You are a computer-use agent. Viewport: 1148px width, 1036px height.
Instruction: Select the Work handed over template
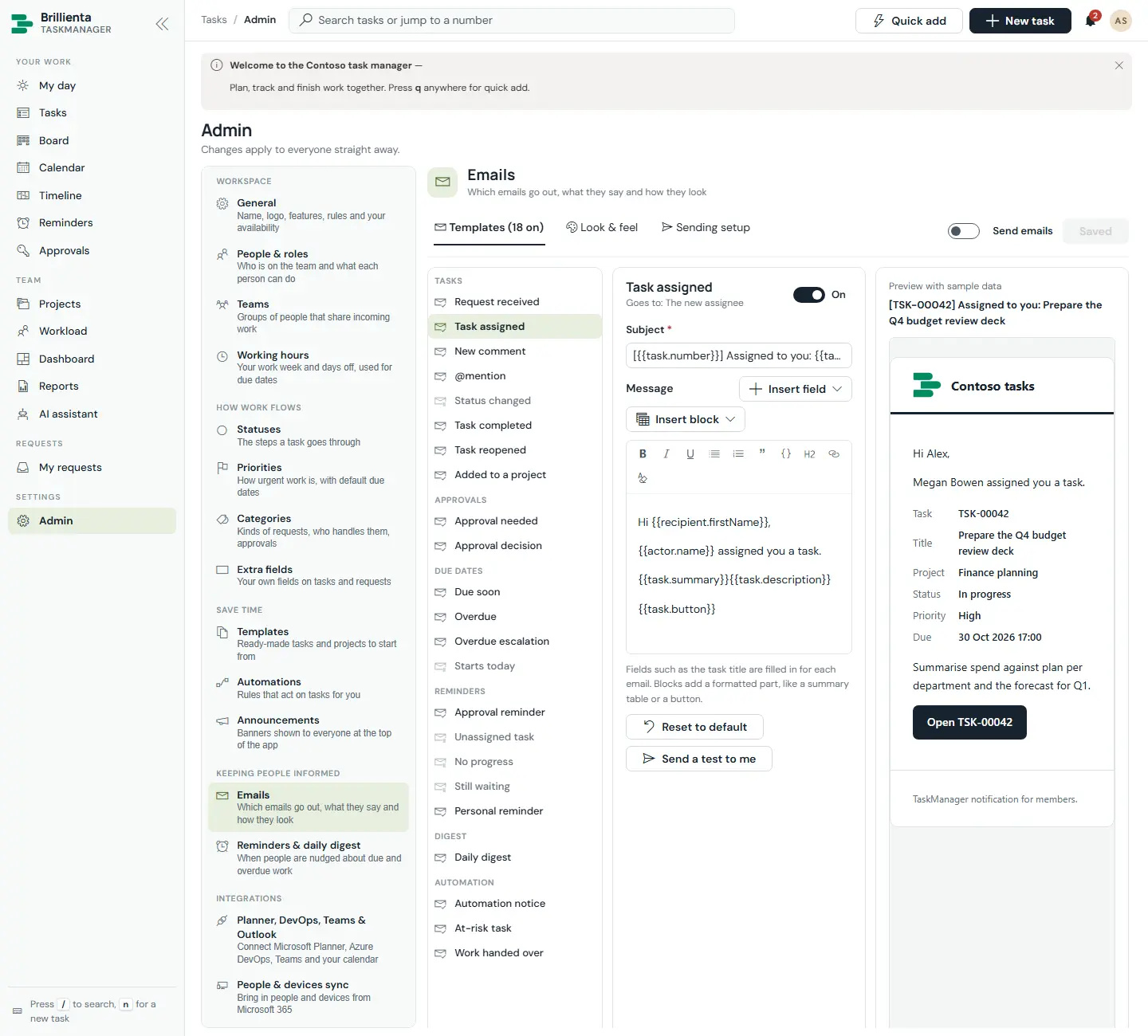515,953
